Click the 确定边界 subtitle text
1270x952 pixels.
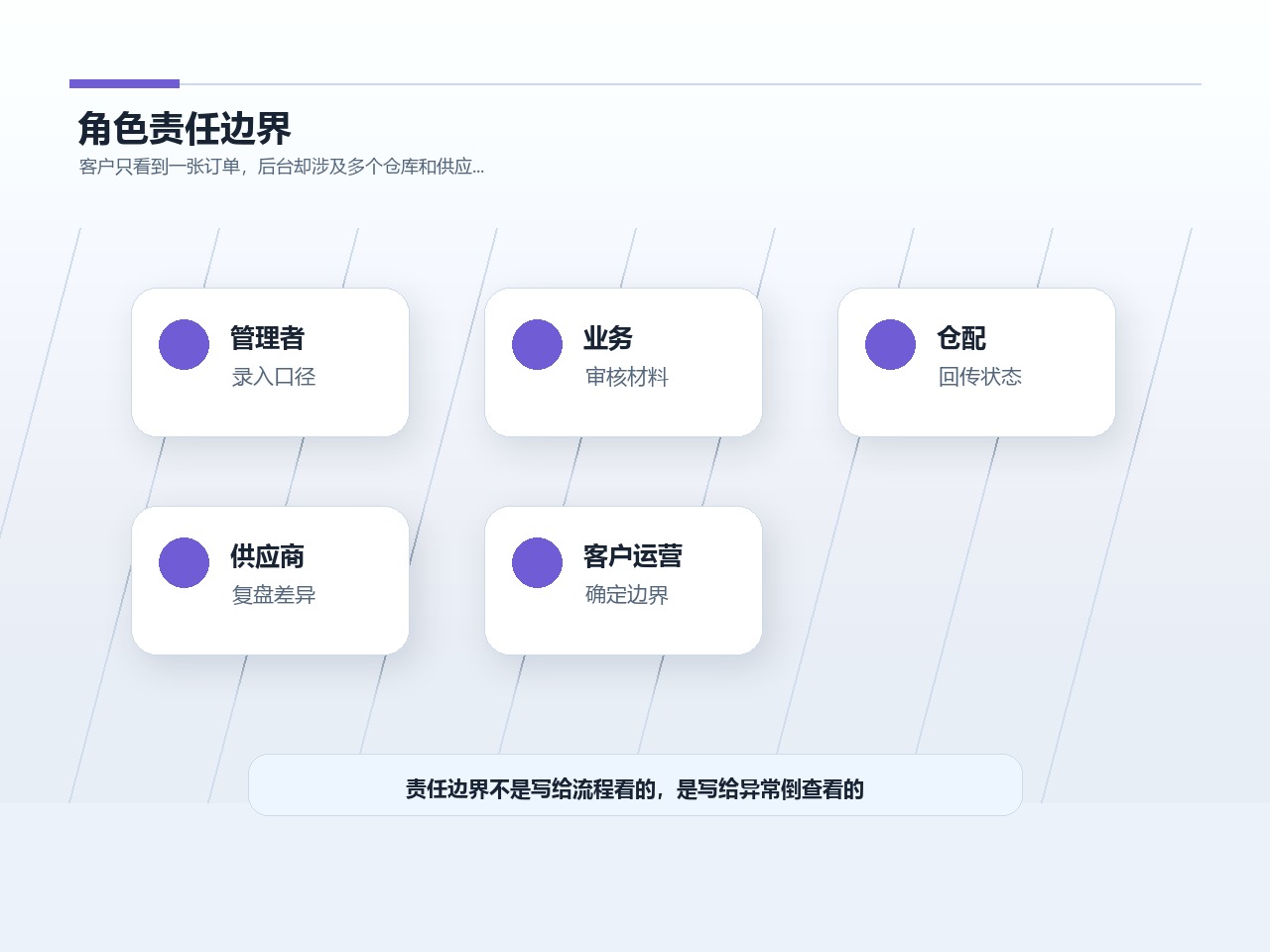627,595
